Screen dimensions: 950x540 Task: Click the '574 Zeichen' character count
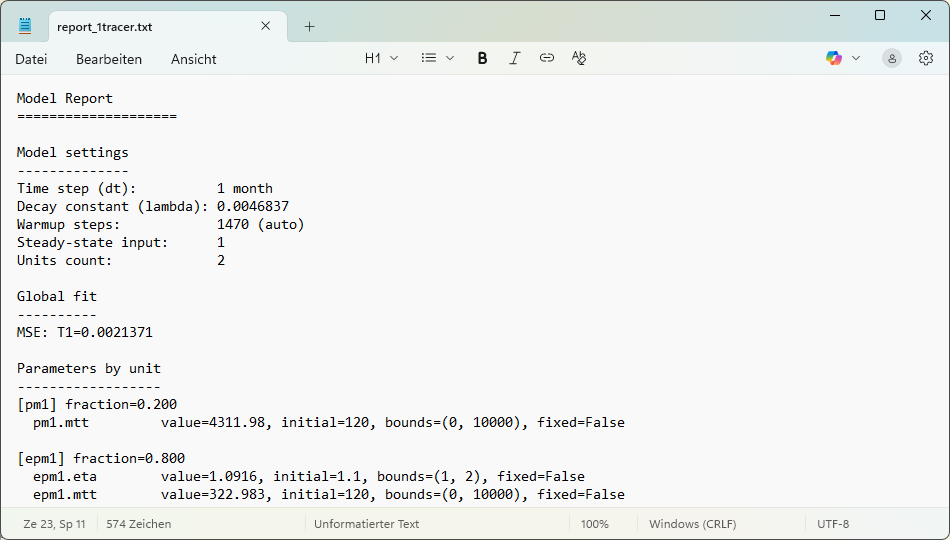(139, 524)
